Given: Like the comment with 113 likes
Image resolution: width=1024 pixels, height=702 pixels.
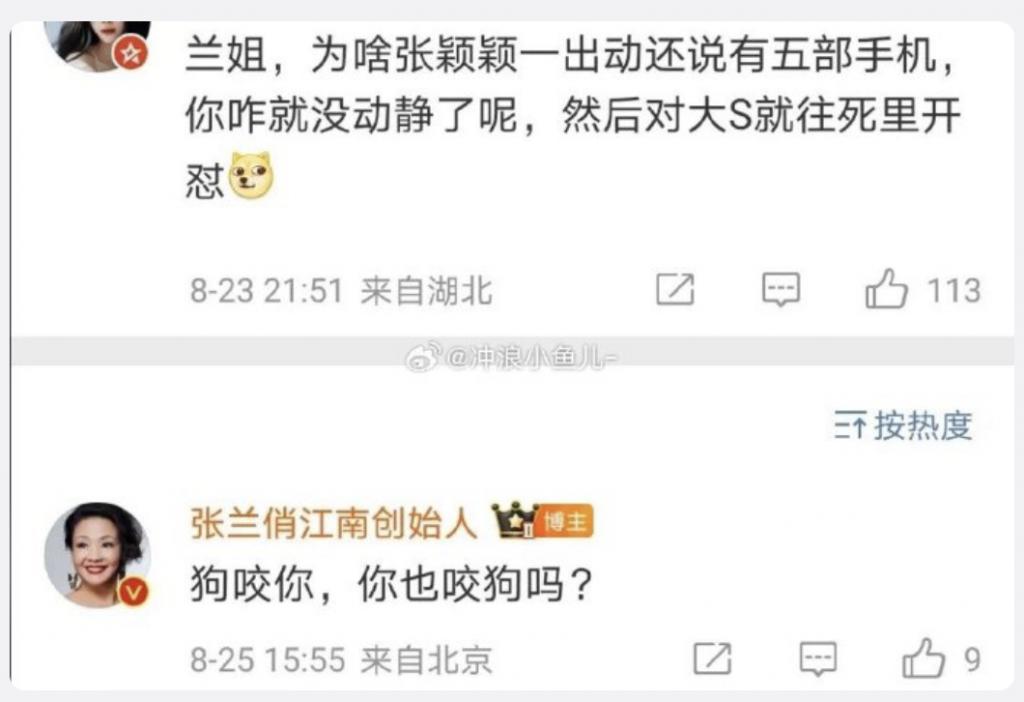Looking at the screenshot, I should tap(886, 289).
